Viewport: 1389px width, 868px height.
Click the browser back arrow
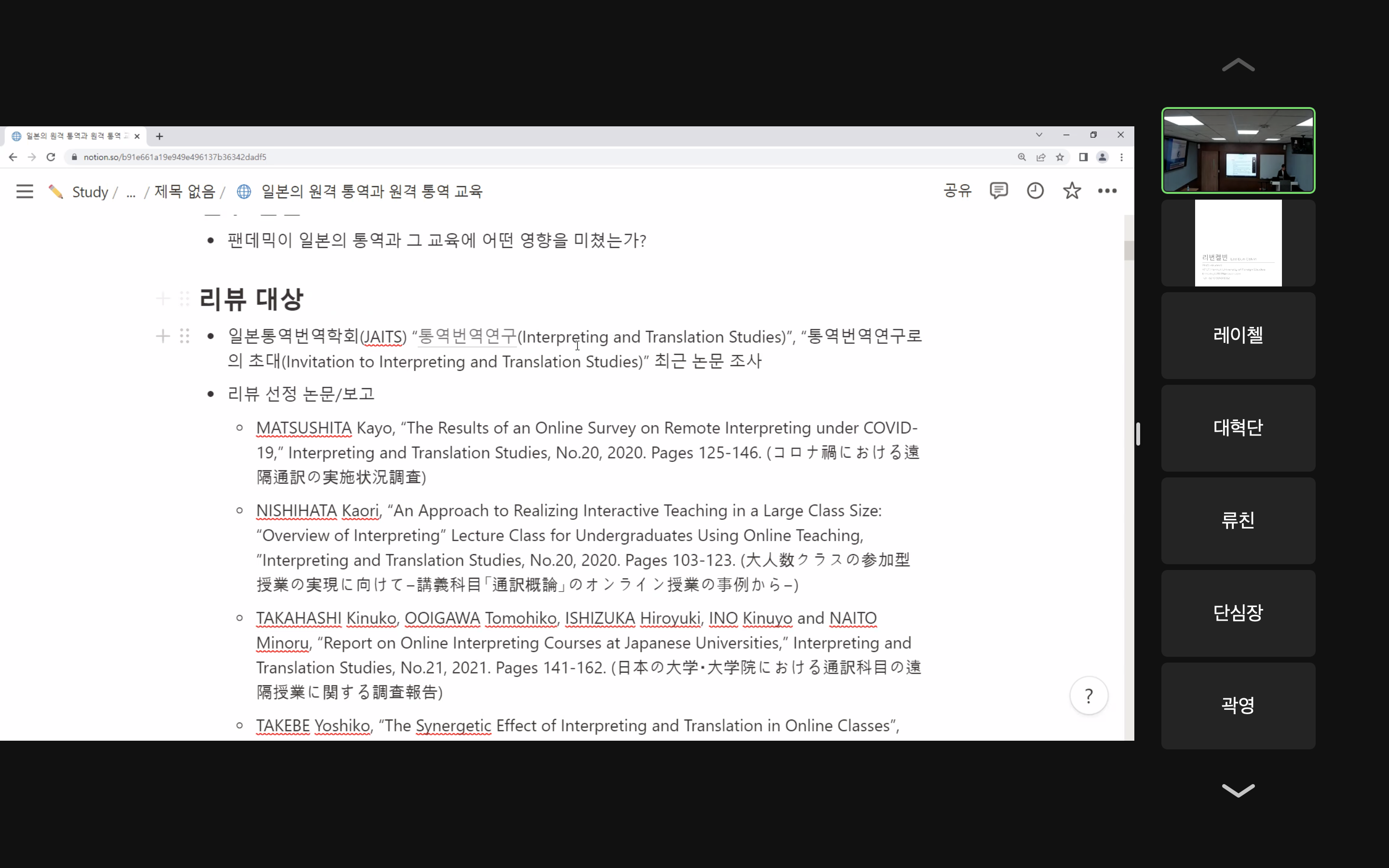pos(13,157)
